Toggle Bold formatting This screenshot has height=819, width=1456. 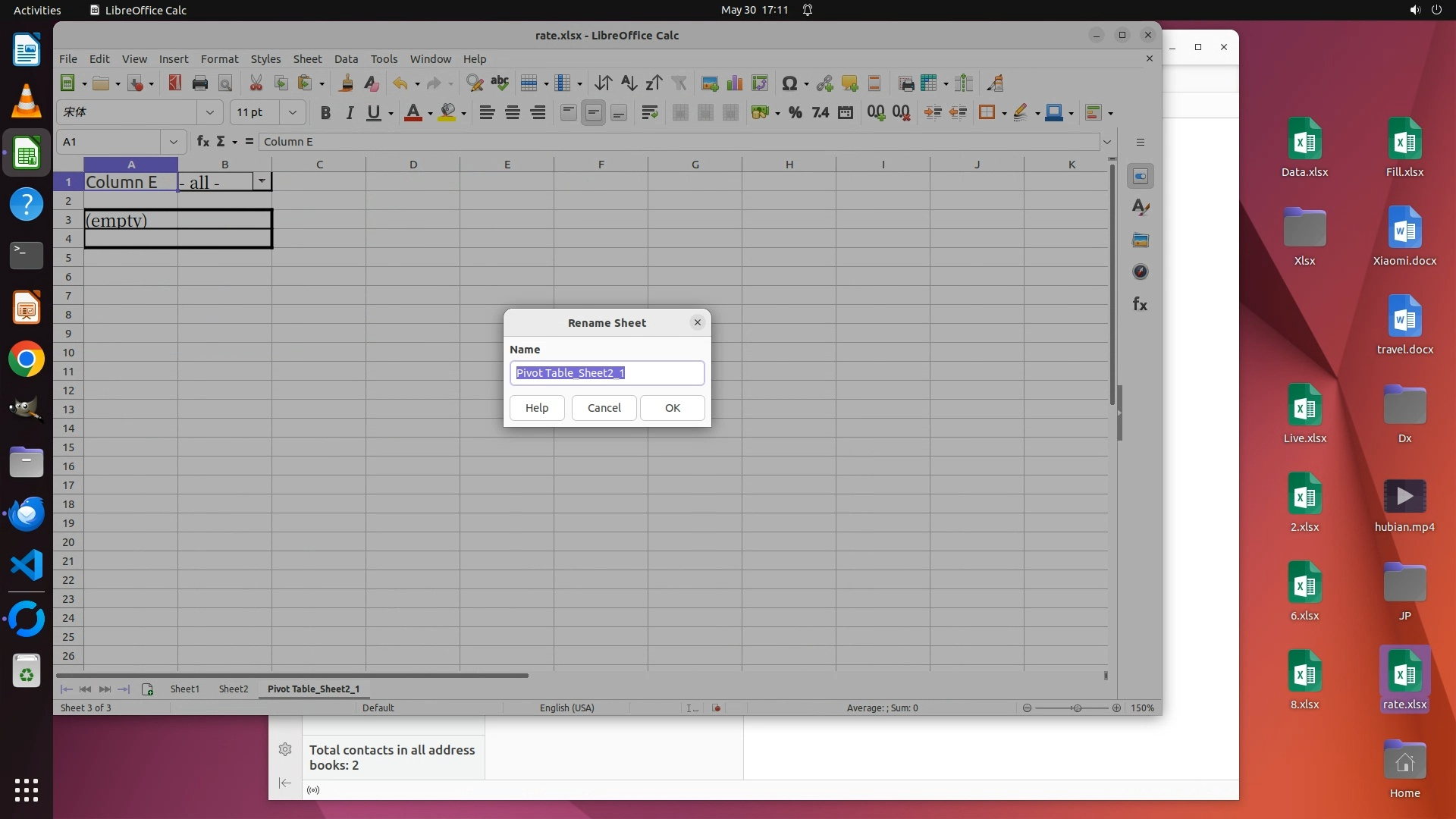(x=325, y=113)
